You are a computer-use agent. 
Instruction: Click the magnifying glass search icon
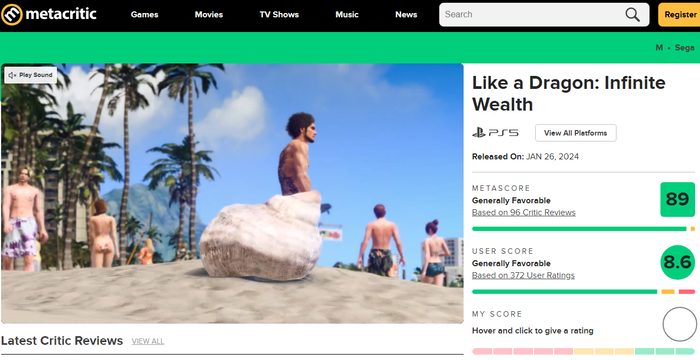(632, 15)
